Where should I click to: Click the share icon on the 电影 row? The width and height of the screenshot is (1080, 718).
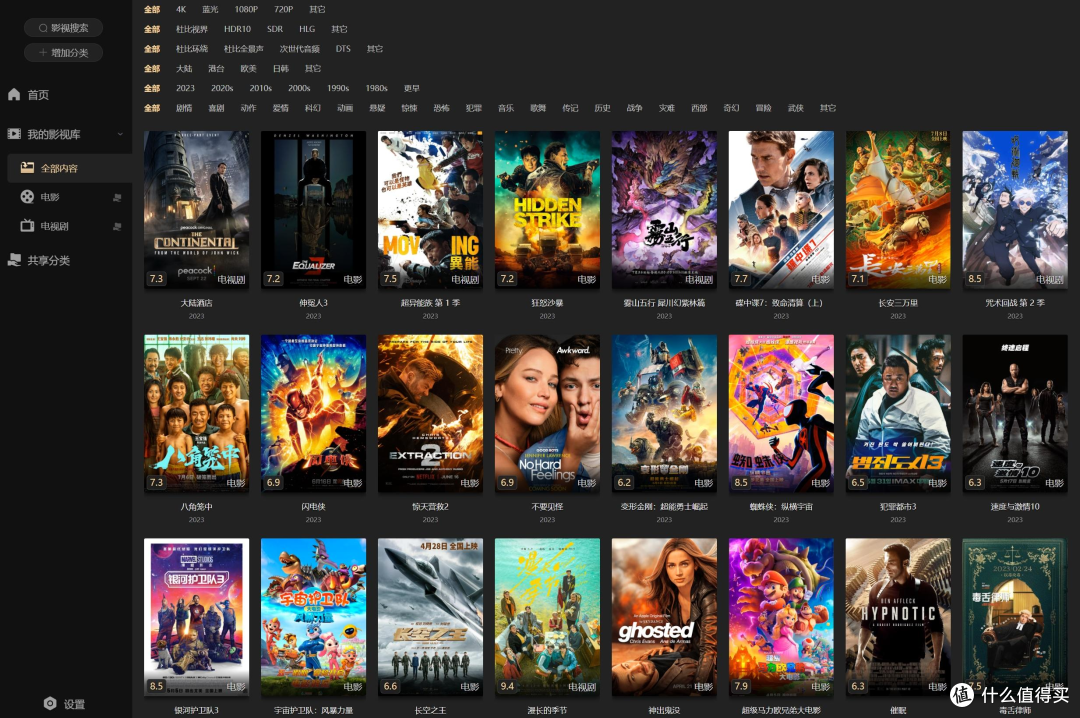pos(117,198)
